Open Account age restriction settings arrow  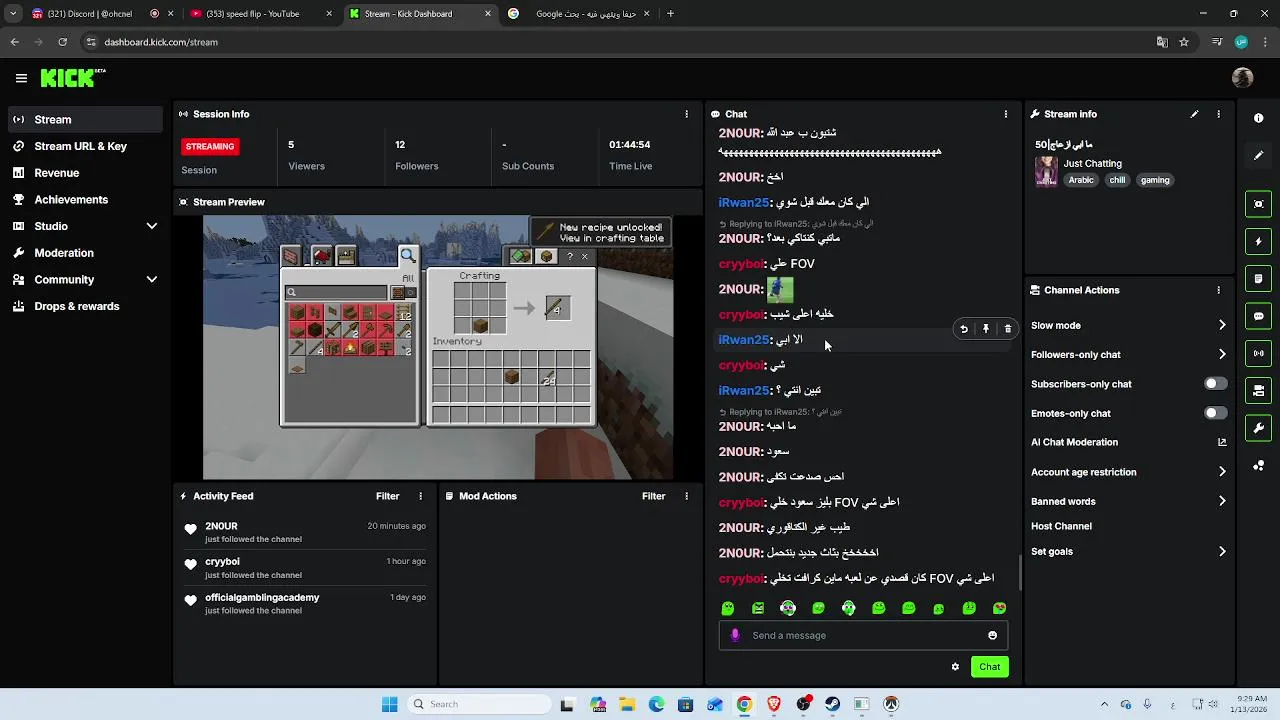pos(1222,472)
